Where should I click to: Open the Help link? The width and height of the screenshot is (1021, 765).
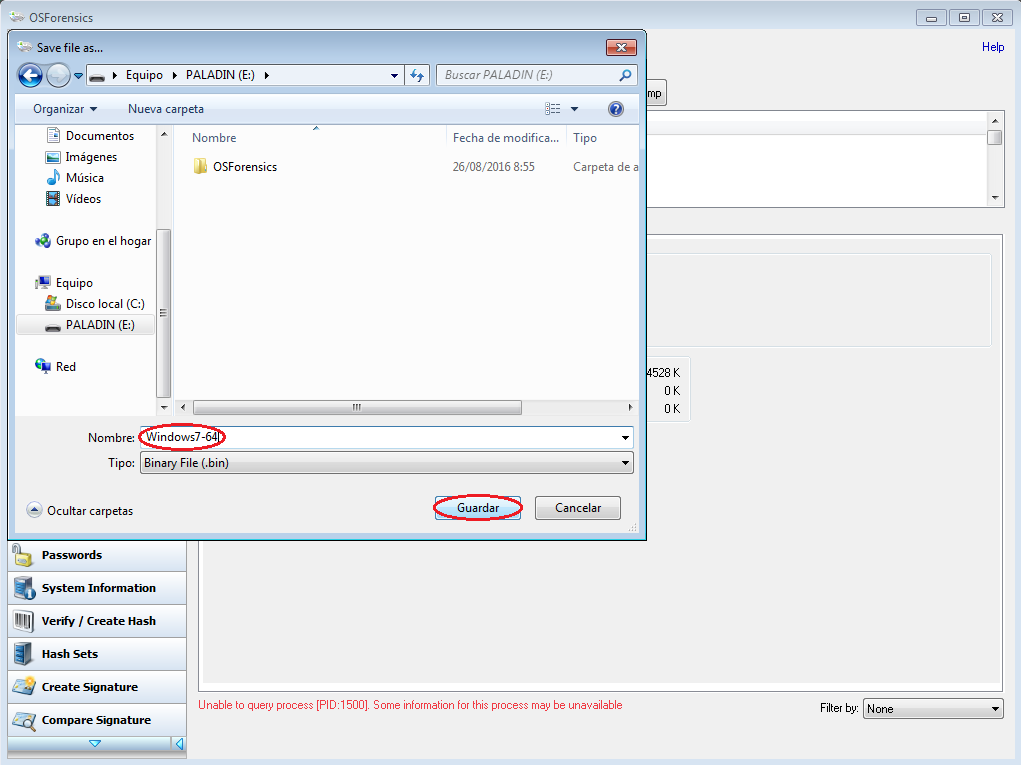992,47
